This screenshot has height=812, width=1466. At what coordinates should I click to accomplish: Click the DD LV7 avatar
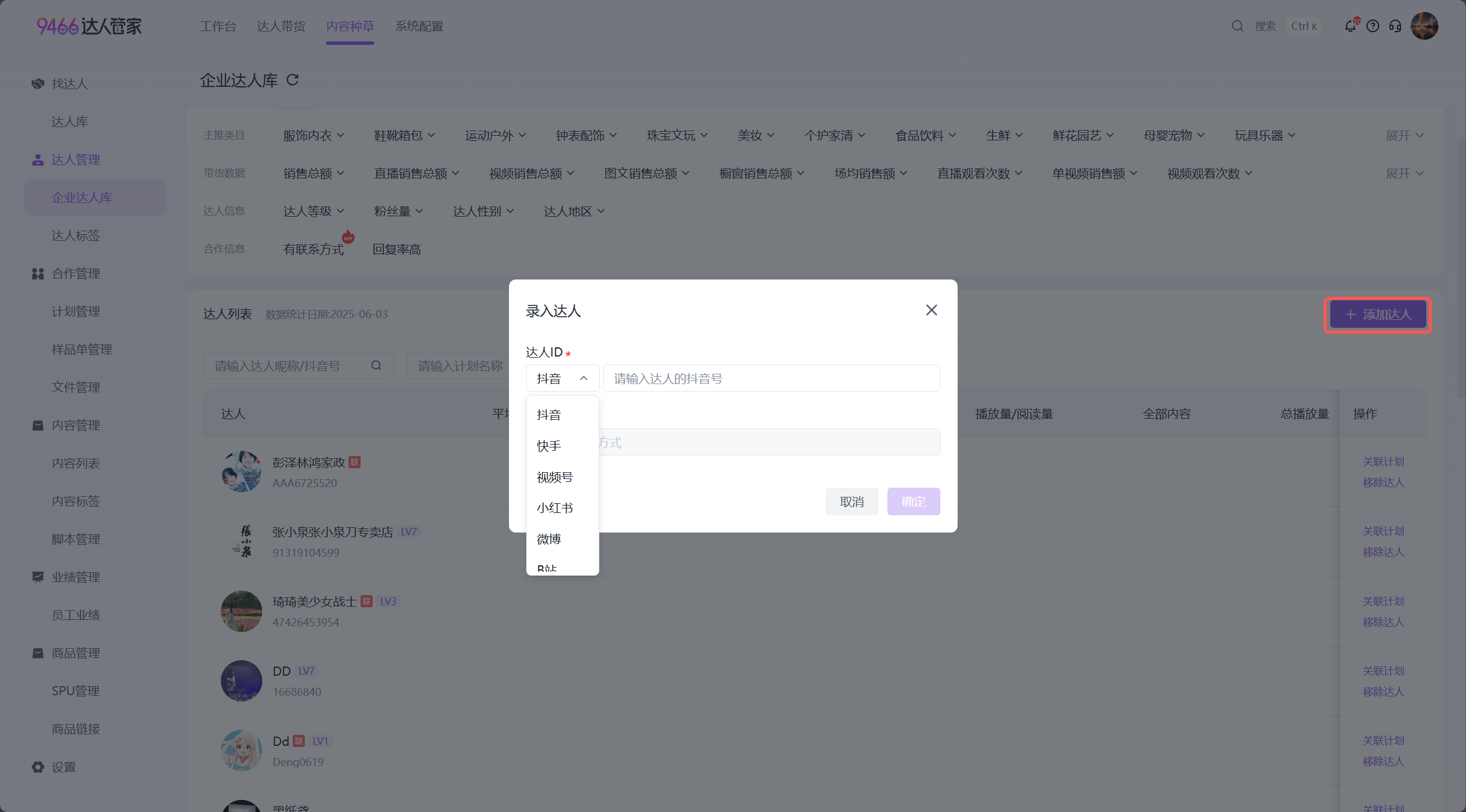242,681
